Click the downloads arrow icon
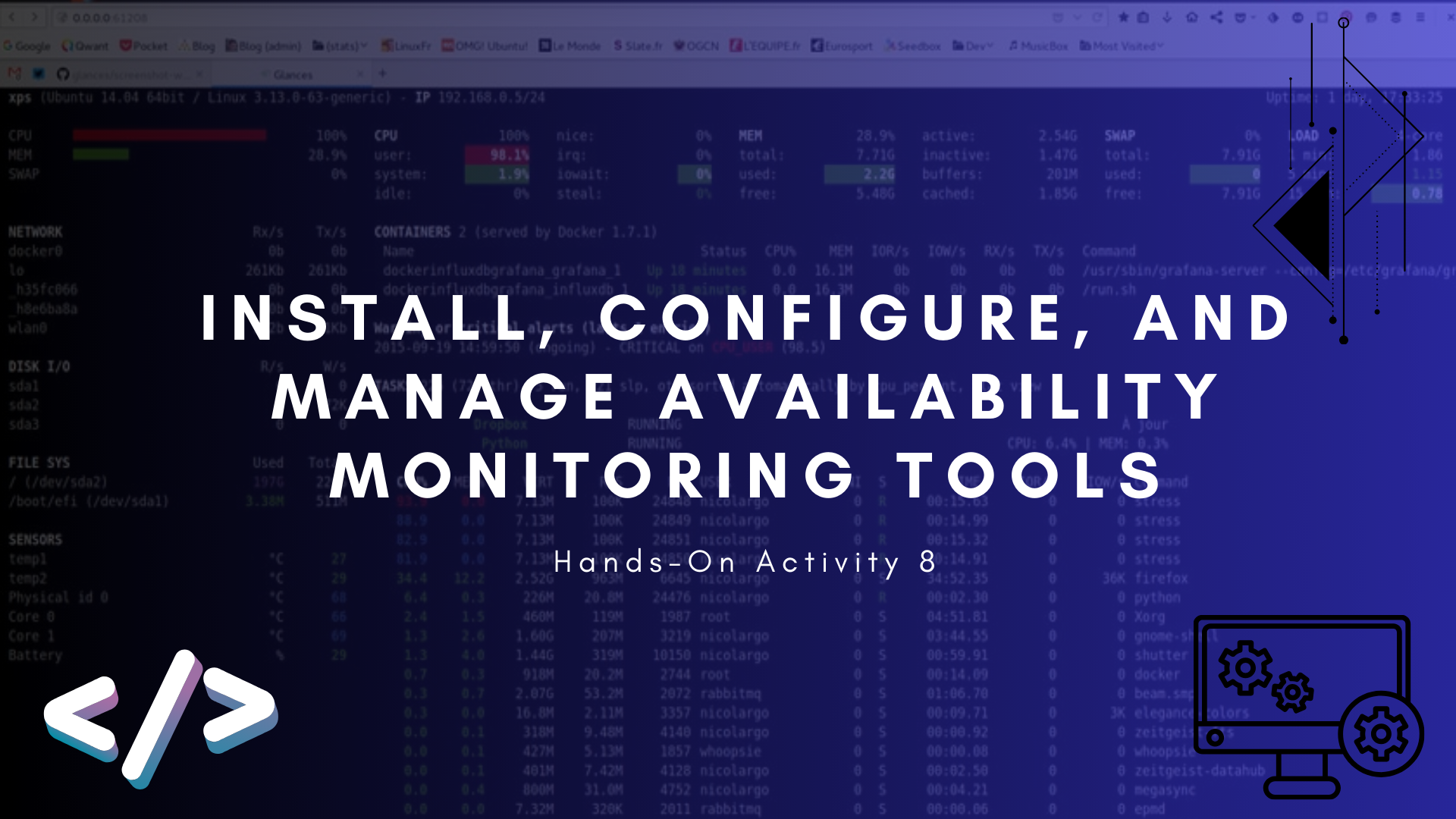Image resolution: width=1456 pixels, height=819 pixels. point(1167,17)
